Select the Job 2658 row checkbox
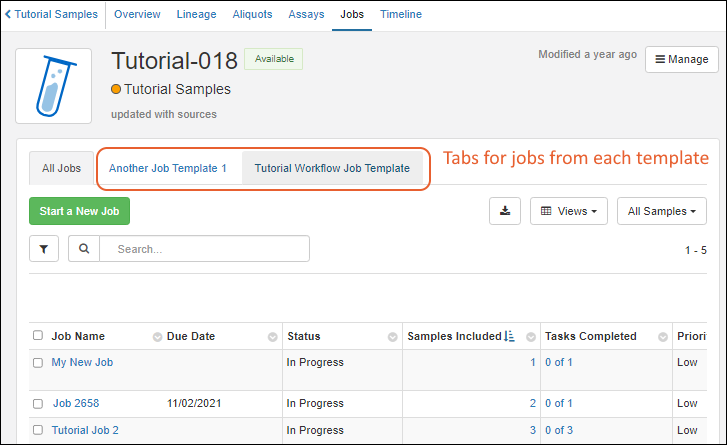Viewport: 727px width, 445px height. point(38,404)
